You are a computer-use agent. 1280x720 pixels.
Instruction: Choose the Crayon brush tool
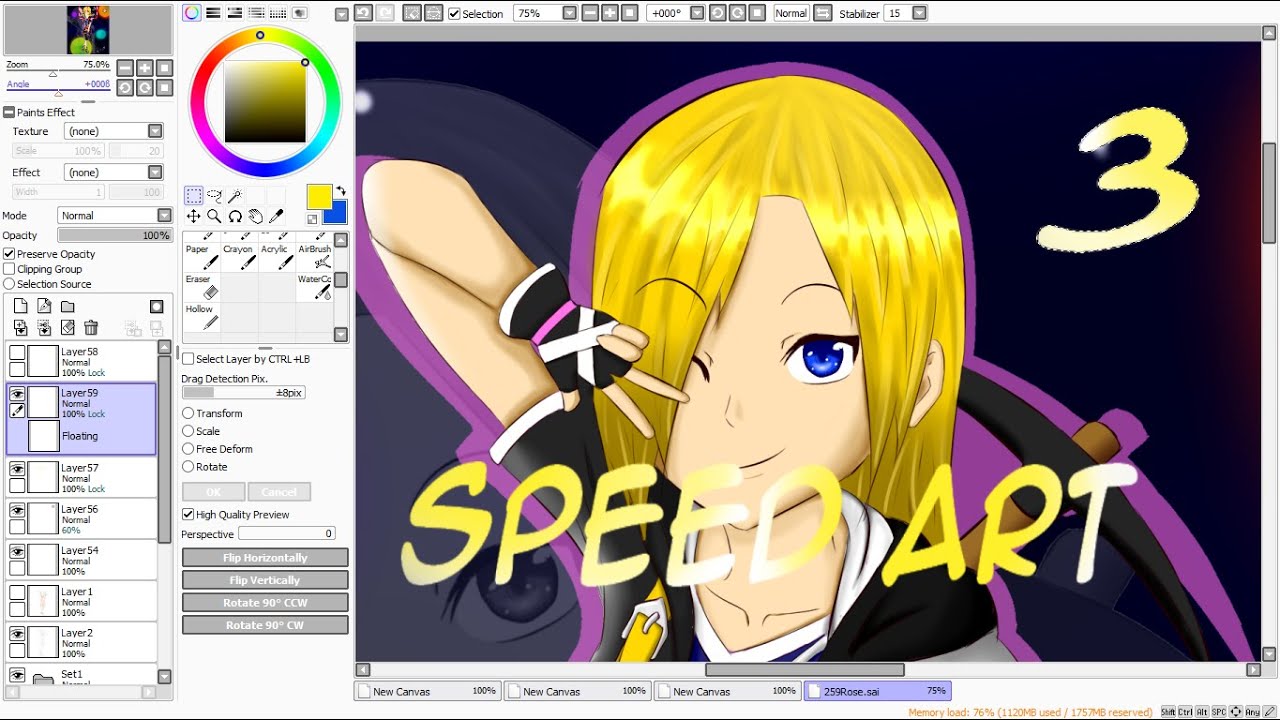(x=239, y=257)
